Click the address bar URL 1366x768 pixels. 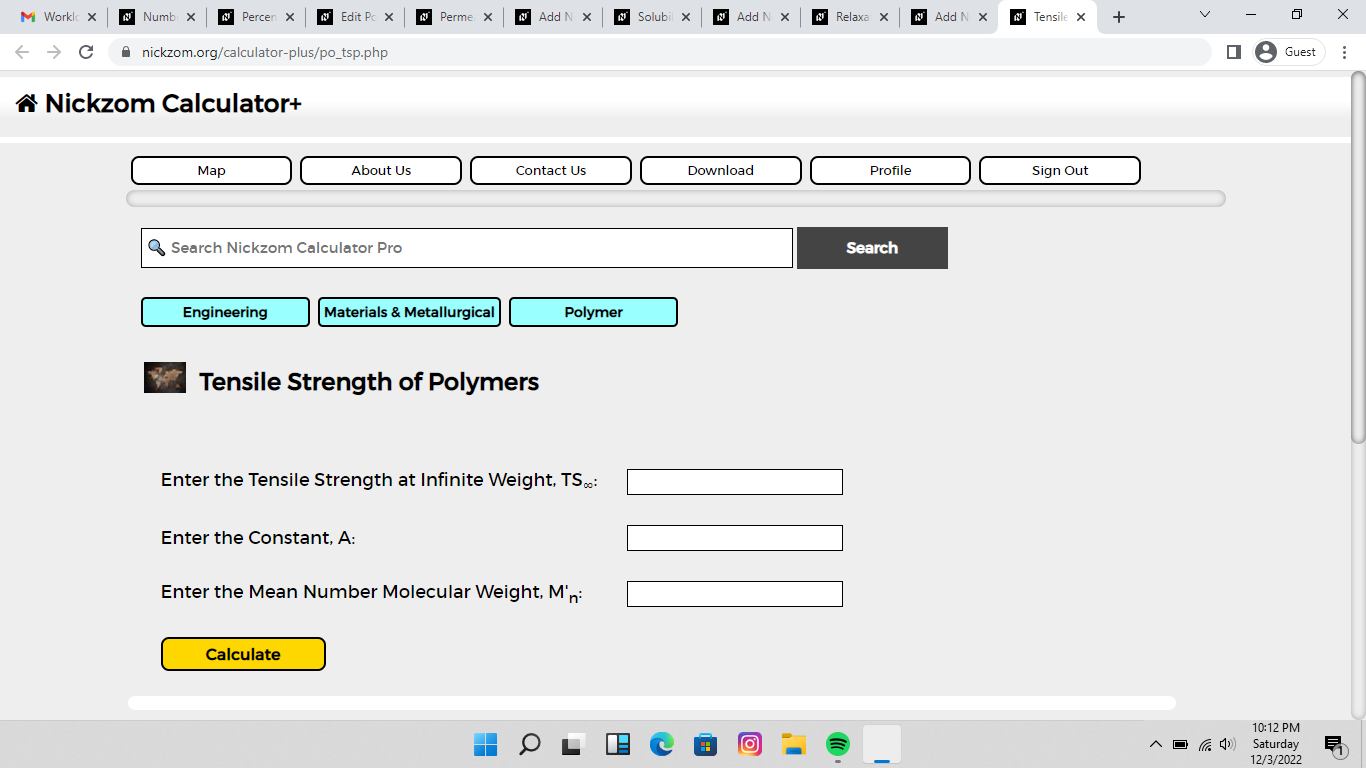[x=265, y=52]
